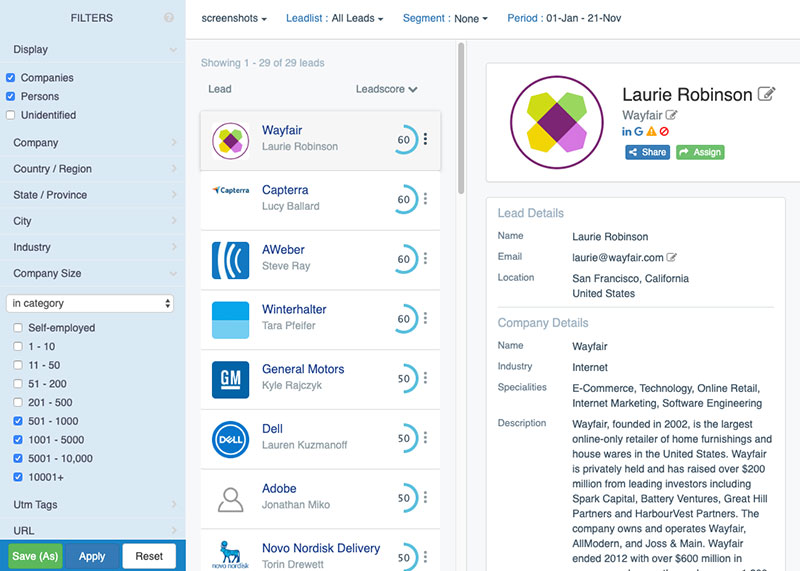
Task: Collapse the Company Size filter section
Action: pos(92,274)
